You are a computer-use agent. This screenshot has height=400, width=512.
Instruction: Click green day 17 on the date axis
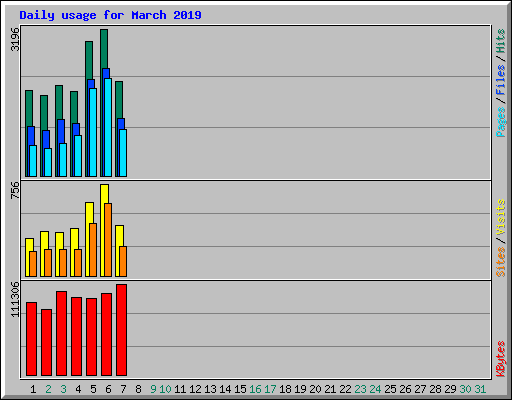coord(270,389)
